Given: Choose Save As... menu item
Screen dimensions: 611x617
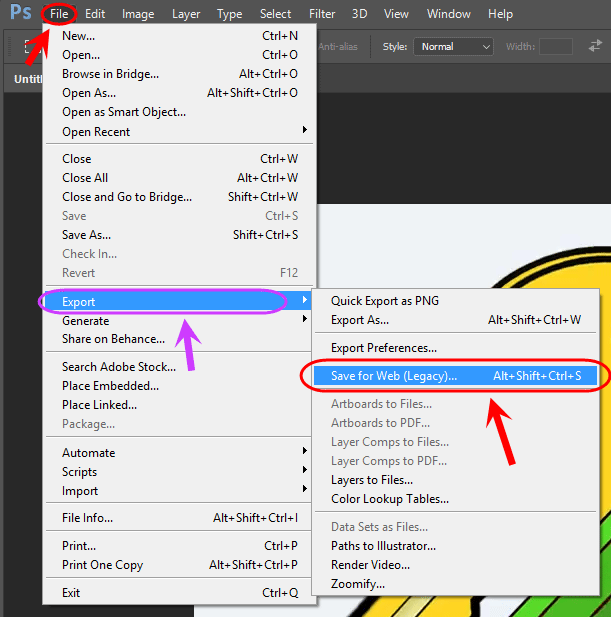Looking at the screenshot, I should click(x=180, y=235).
